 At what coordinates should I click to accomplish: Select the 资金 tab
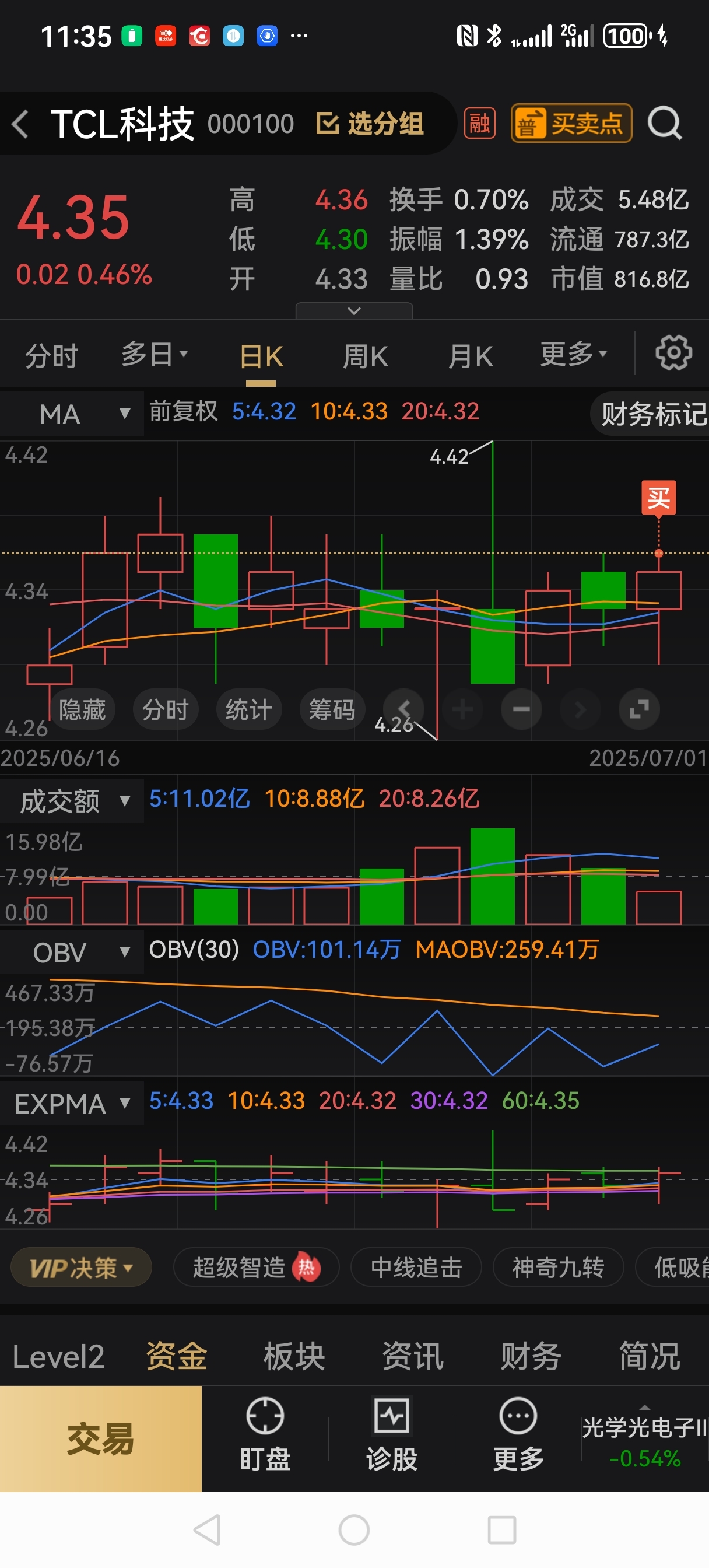click(x=177, y=1357)
